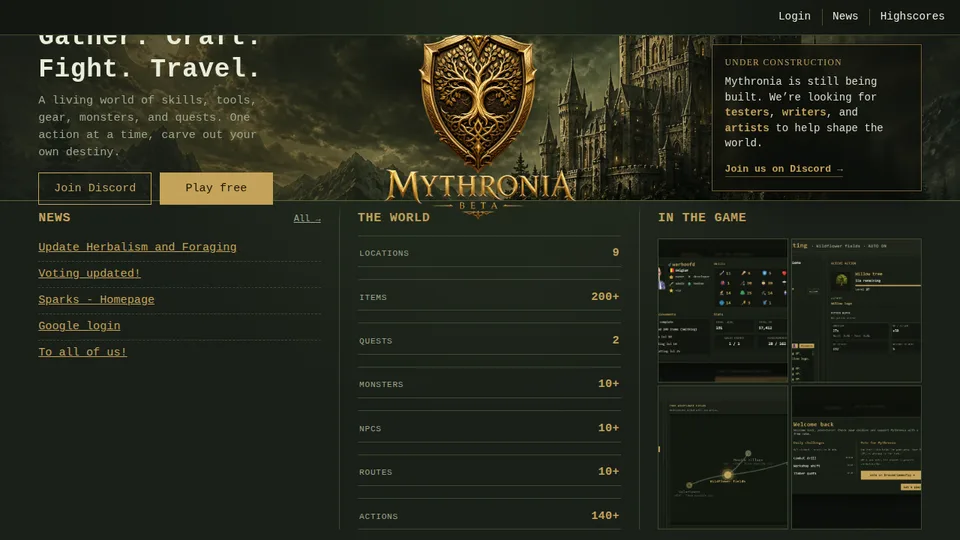The width and height of the screenshot is (960, 540).
Task: Go to Highscores page
Action: pyautogui.click(x=912, y=17)
